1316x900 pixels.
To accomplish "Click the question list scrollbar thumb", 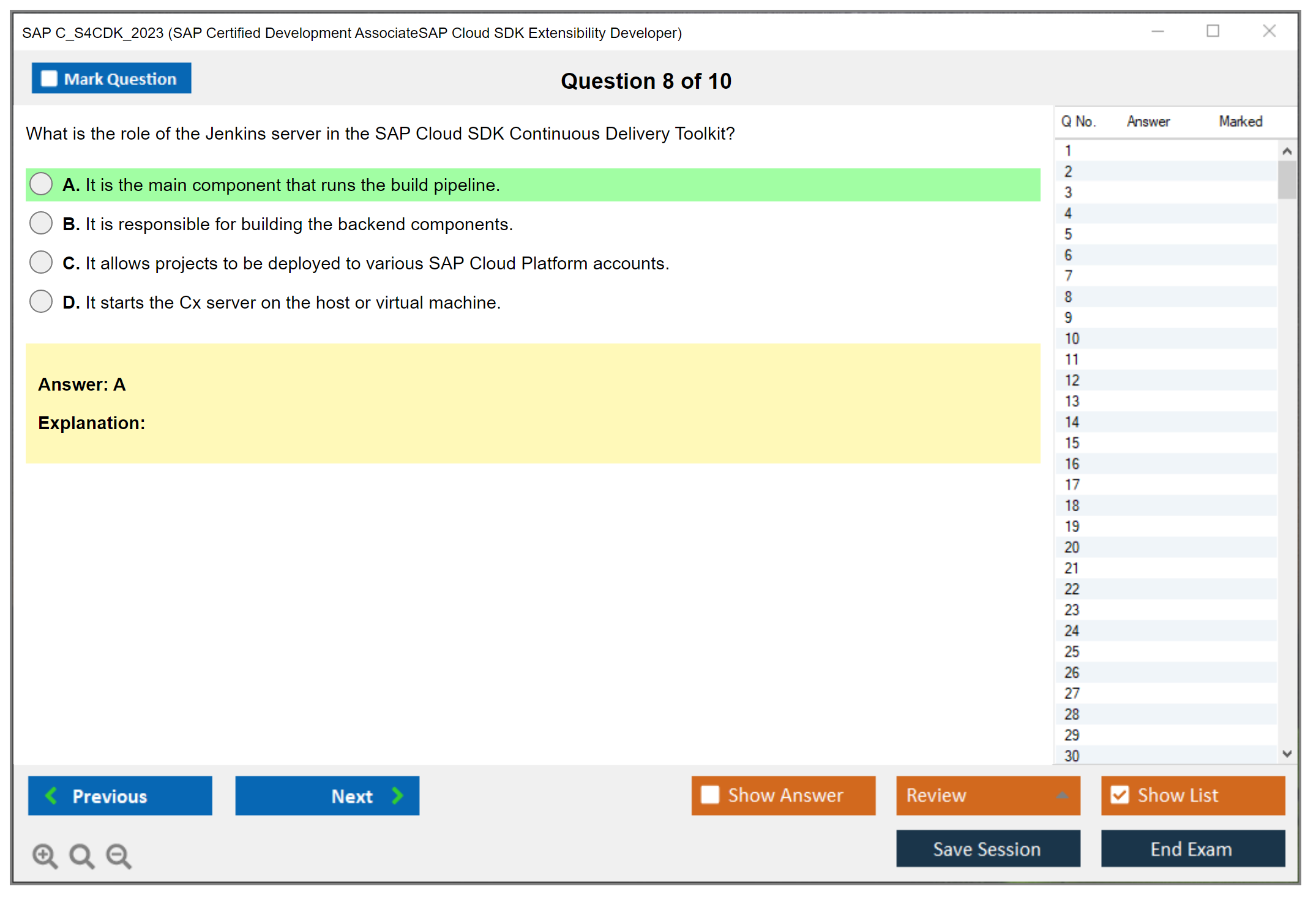I will pyautogui.click(x=1287, y=179).
